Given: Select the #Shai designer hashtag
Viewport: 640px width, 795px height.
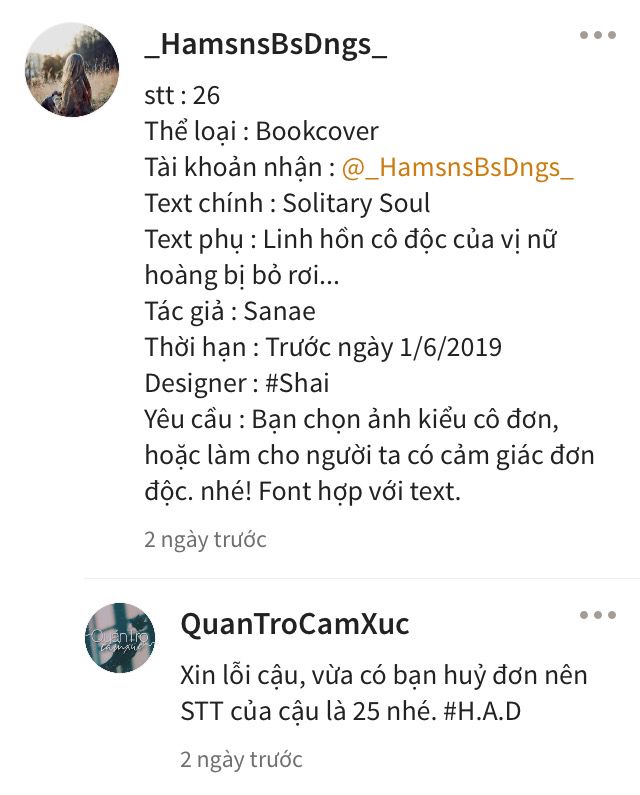Looking at the screenshot, I should tap(297, 383).
